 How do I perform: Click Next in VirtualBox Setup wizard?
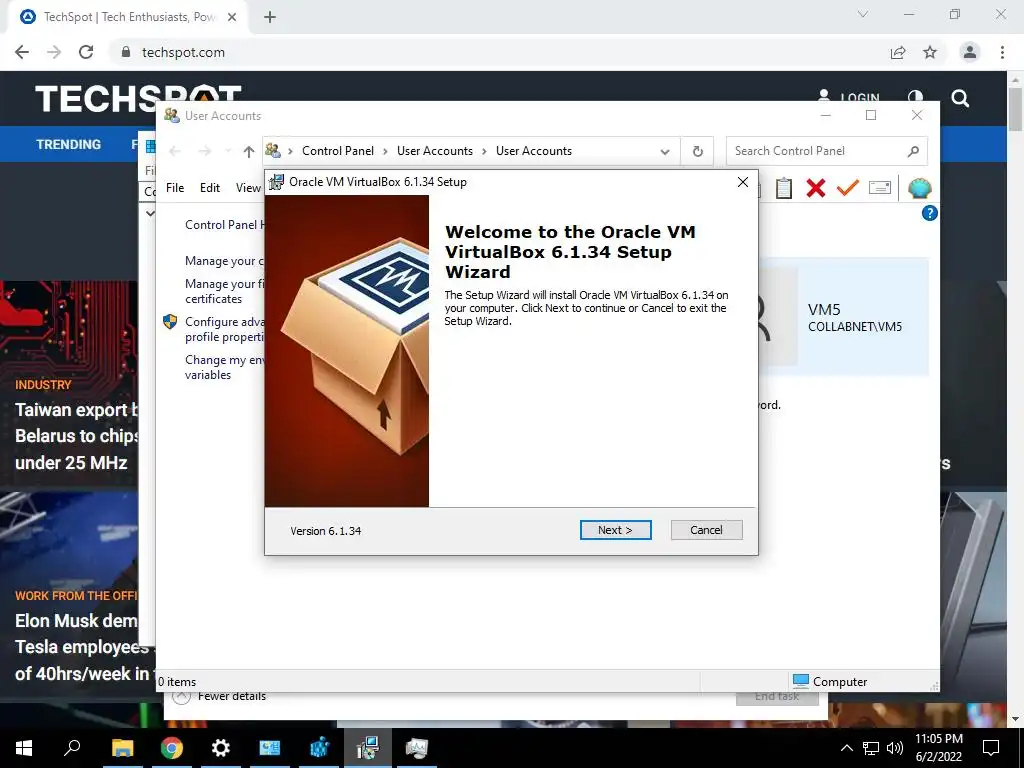pyautogui.click(x=615, y=530)
